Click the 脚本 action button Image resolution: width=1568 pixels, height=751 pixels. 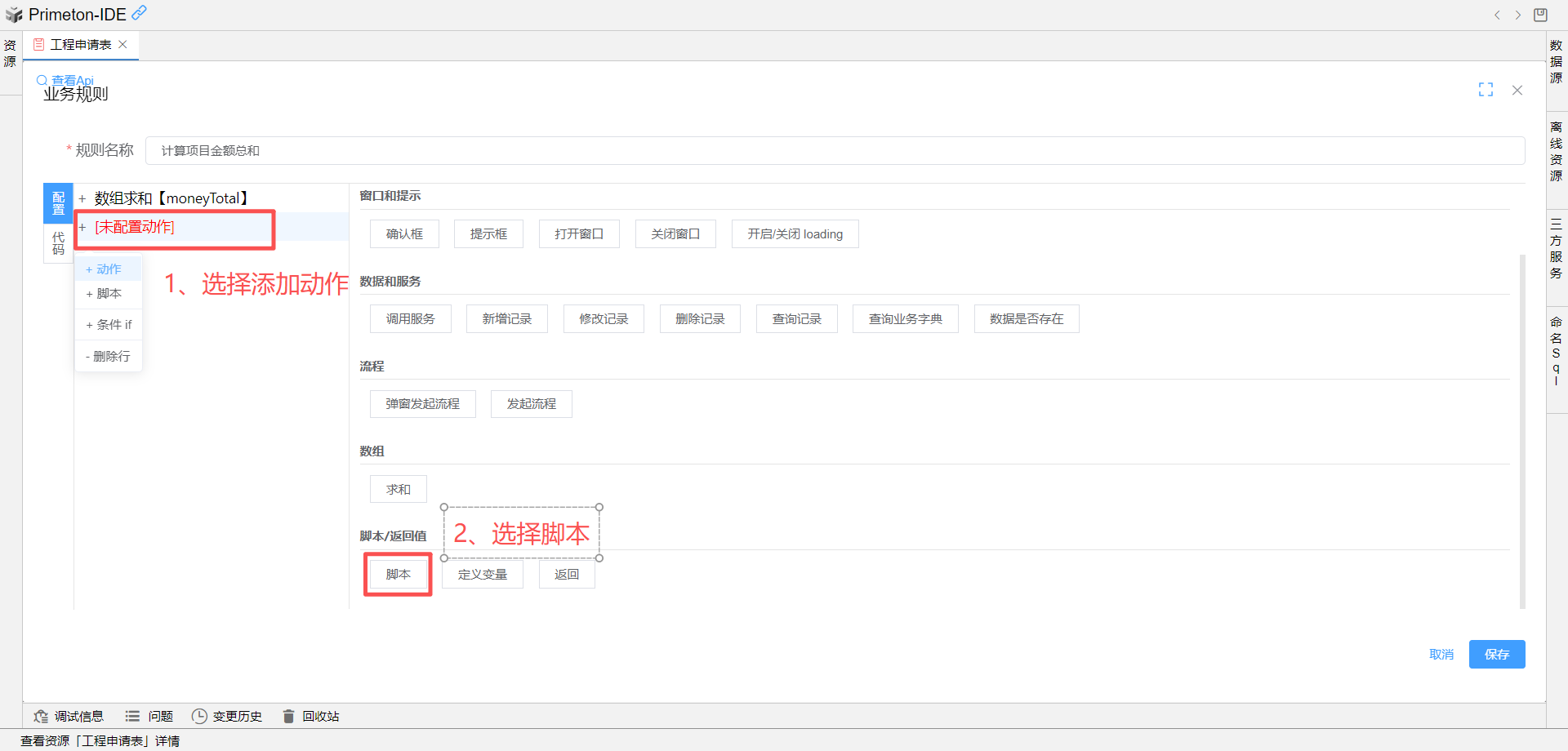pos(398,575)
